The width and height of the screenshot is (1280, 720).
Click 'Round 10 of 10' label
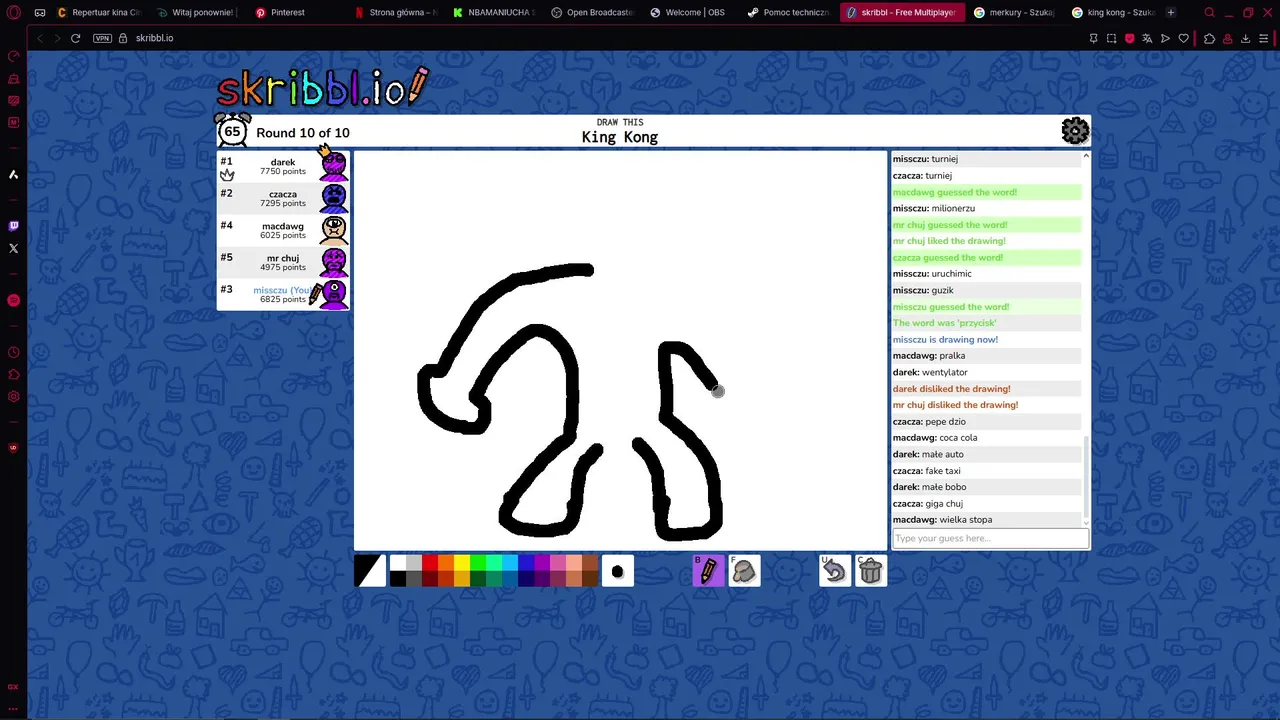tap(302, 133)
